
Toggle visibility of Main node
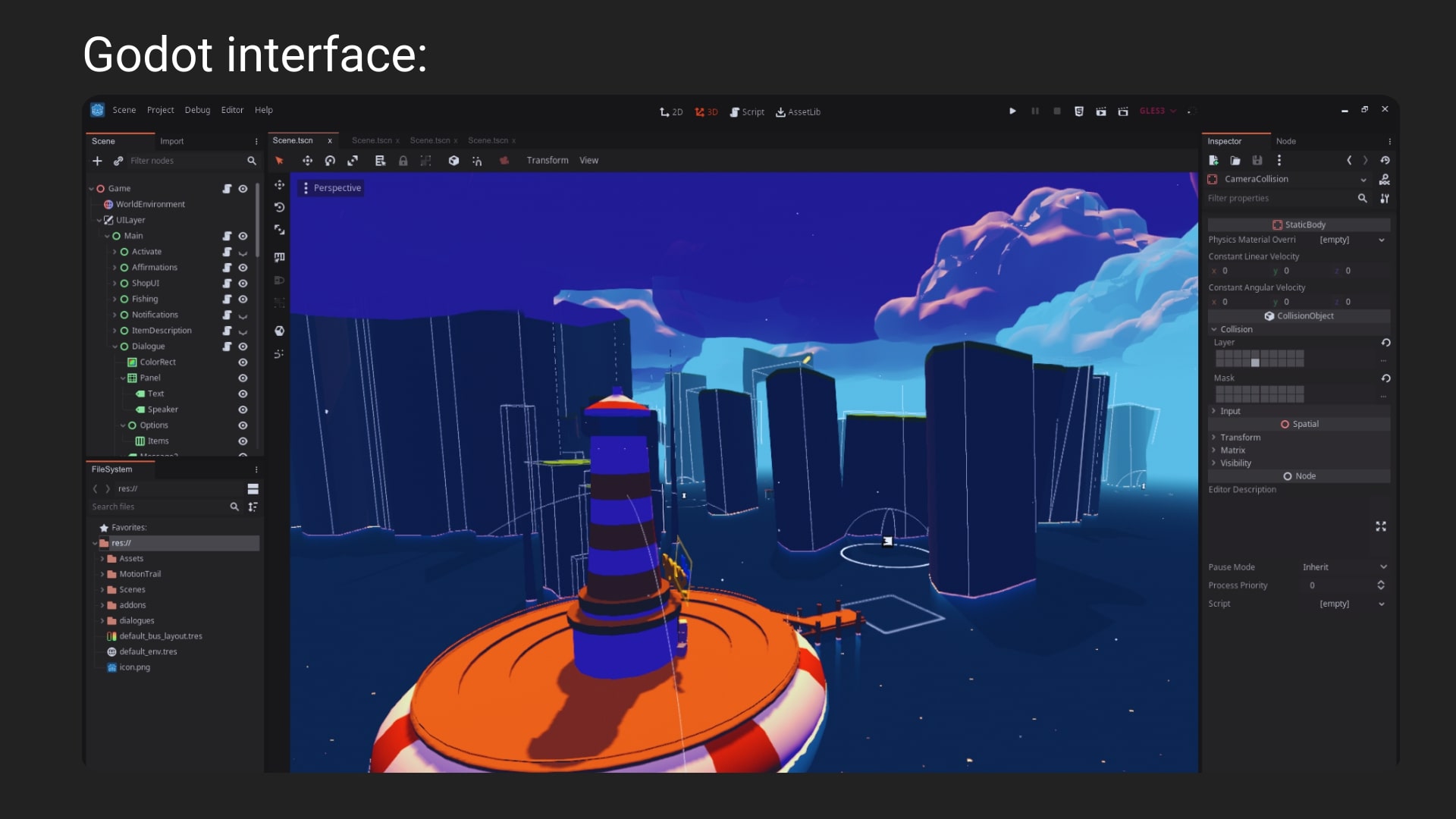point(243,237)
